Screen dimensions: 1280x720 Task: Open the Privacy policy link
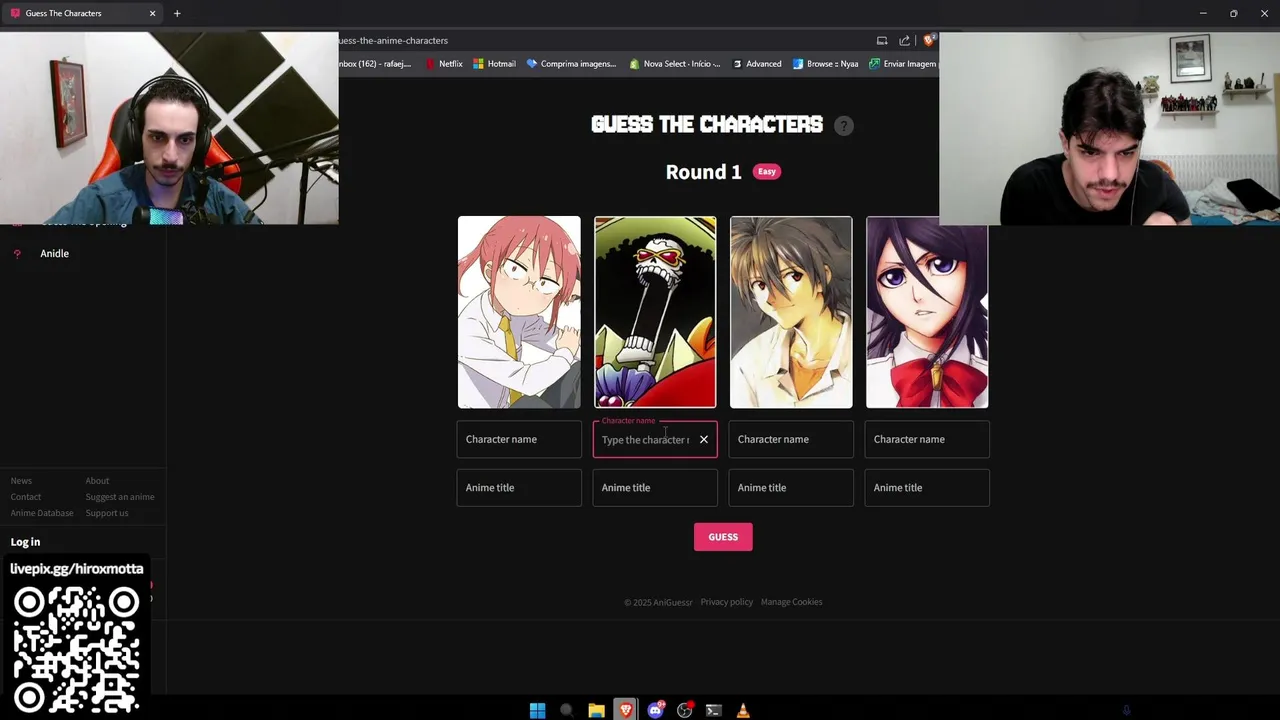(727, 602)
